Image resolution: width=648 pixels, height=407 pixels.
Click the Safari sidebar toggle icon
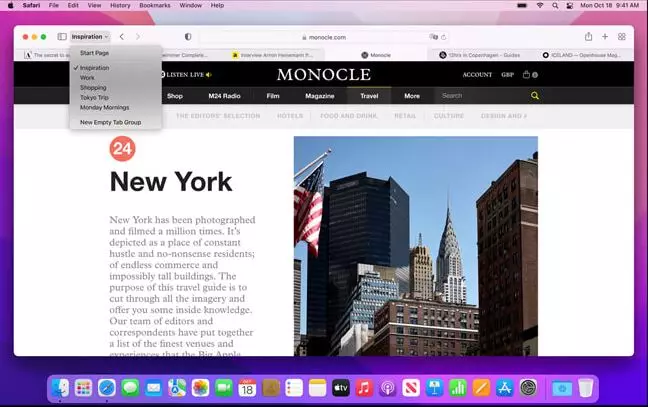62,37
